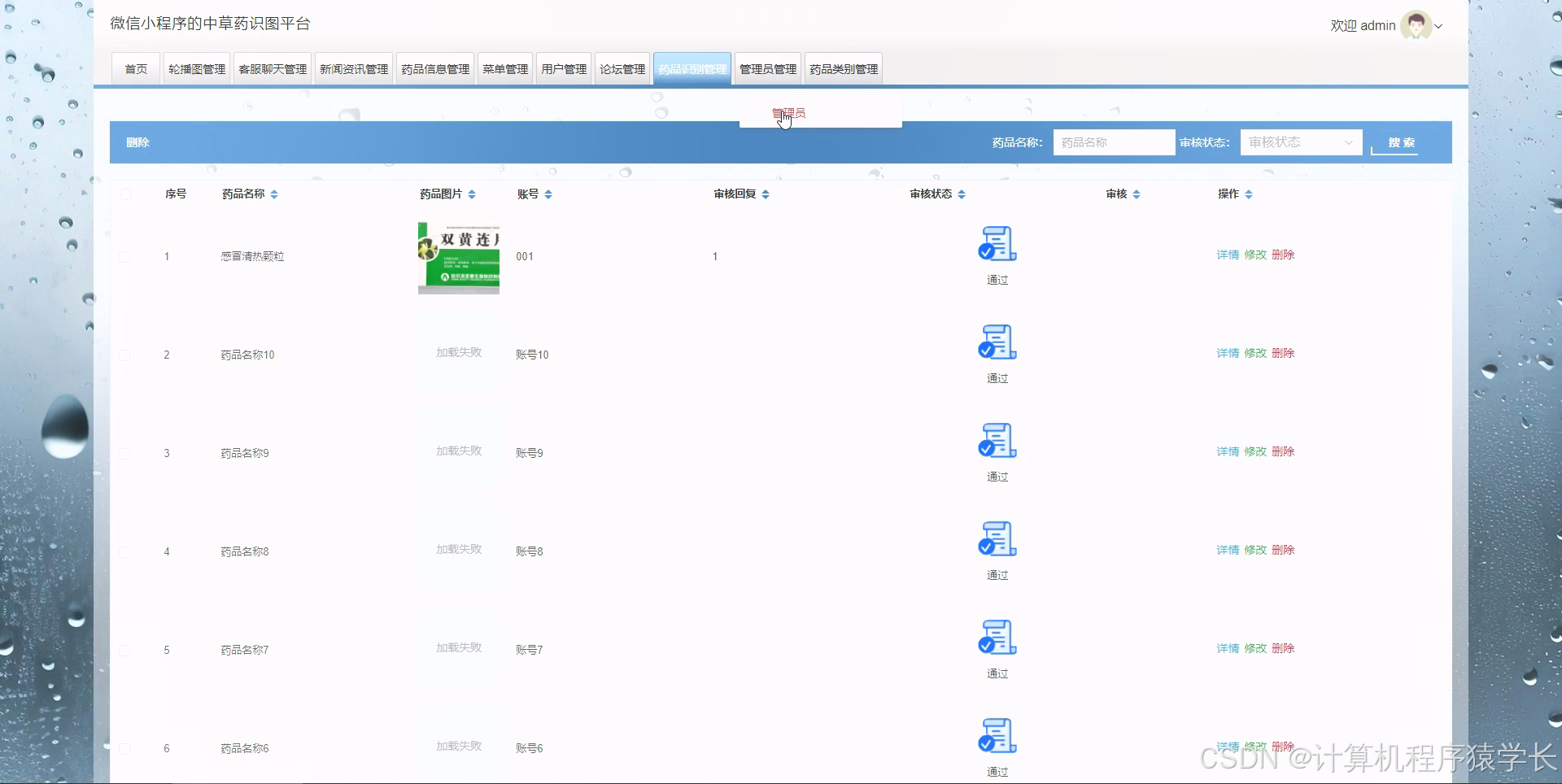The height and width of the screenshot is (784, 1562).
Task: Open the 审核状态 filter dropdown
Action: pos(1301,142)
